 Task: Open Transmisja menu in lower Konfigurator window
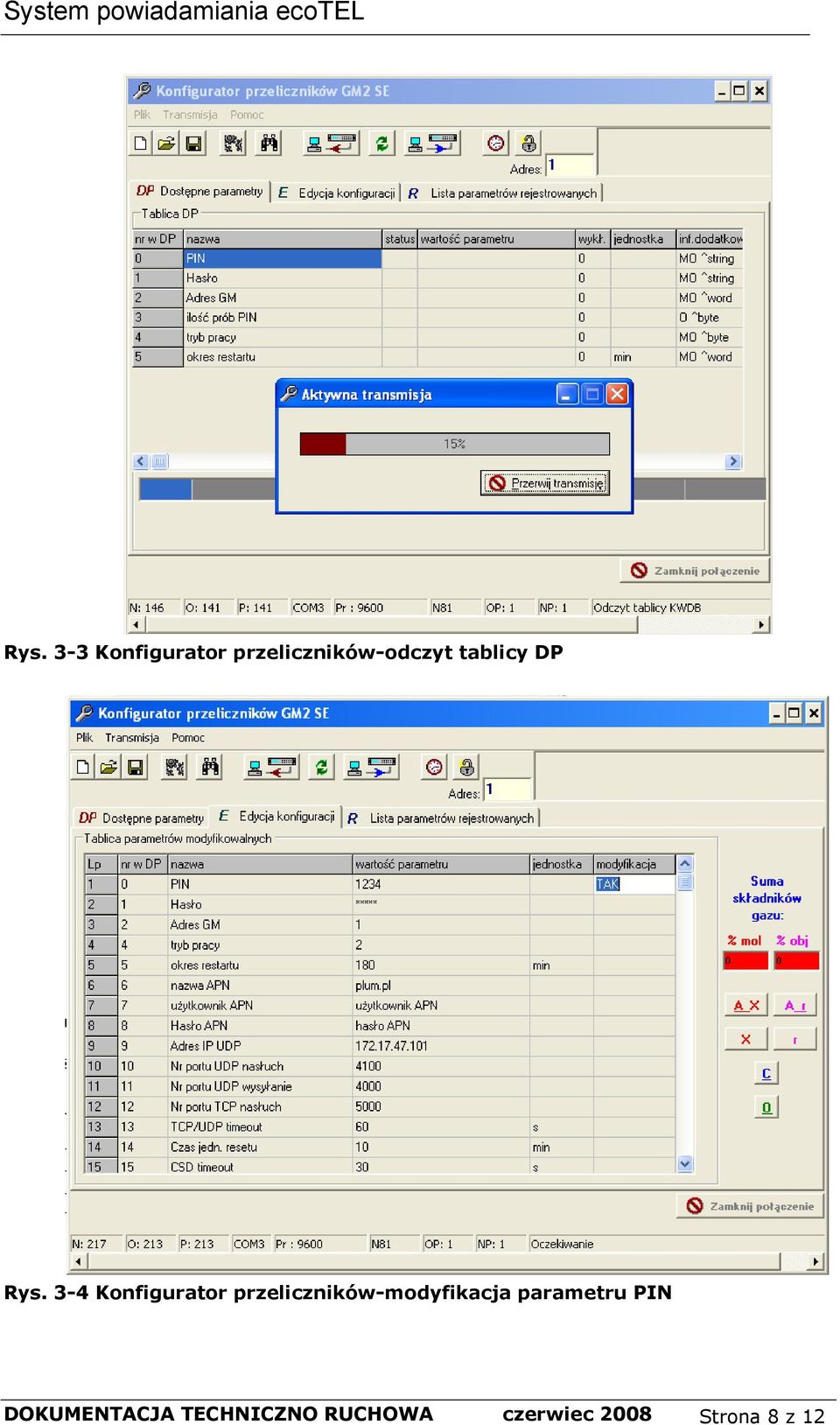pyautogui.click(x=132, y=737)
